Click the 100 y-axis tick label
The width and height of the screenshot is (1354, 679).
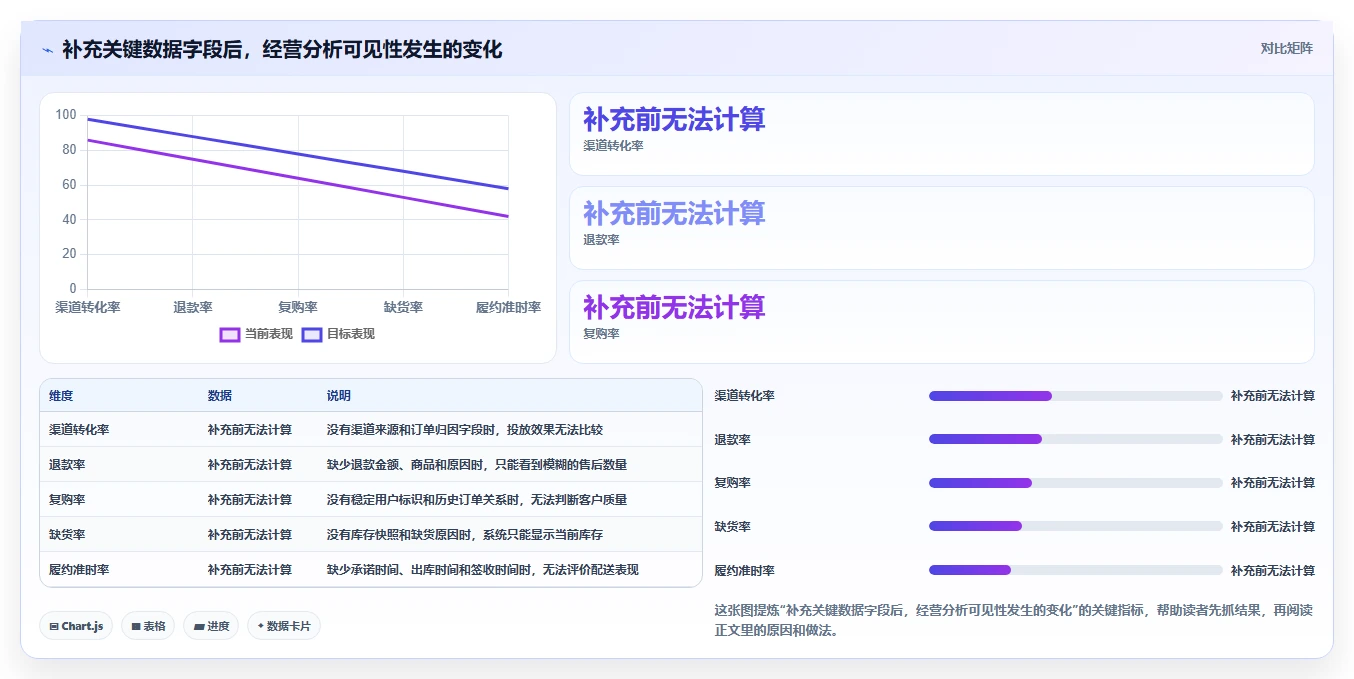[x=66, y=115]
